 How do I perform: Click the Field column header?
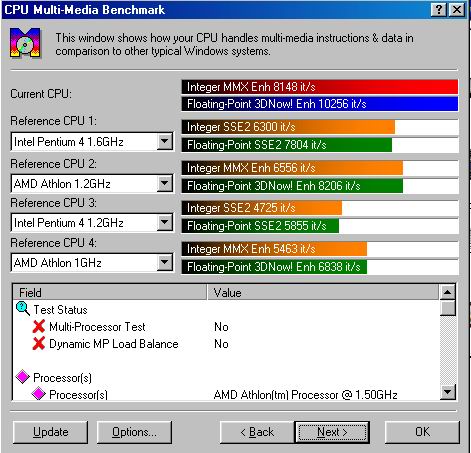(110, 292)
